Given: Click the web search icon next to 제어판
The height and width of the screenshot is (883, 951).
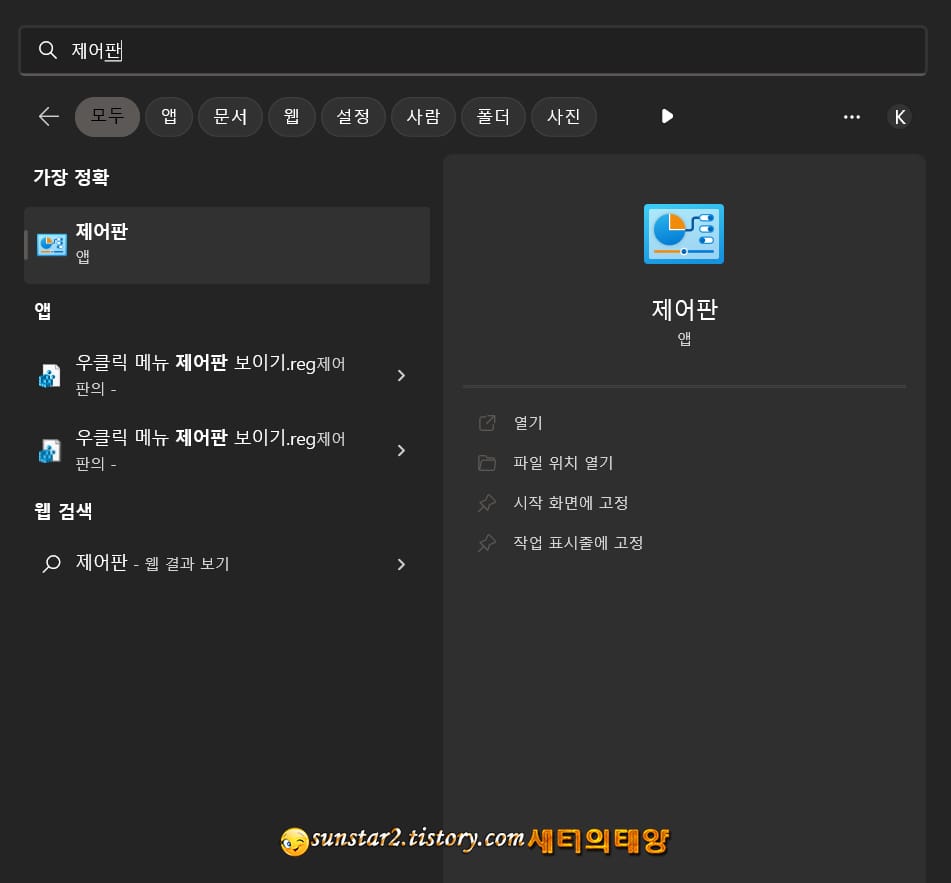Looking at the screenshot, I should click(51, 563).
